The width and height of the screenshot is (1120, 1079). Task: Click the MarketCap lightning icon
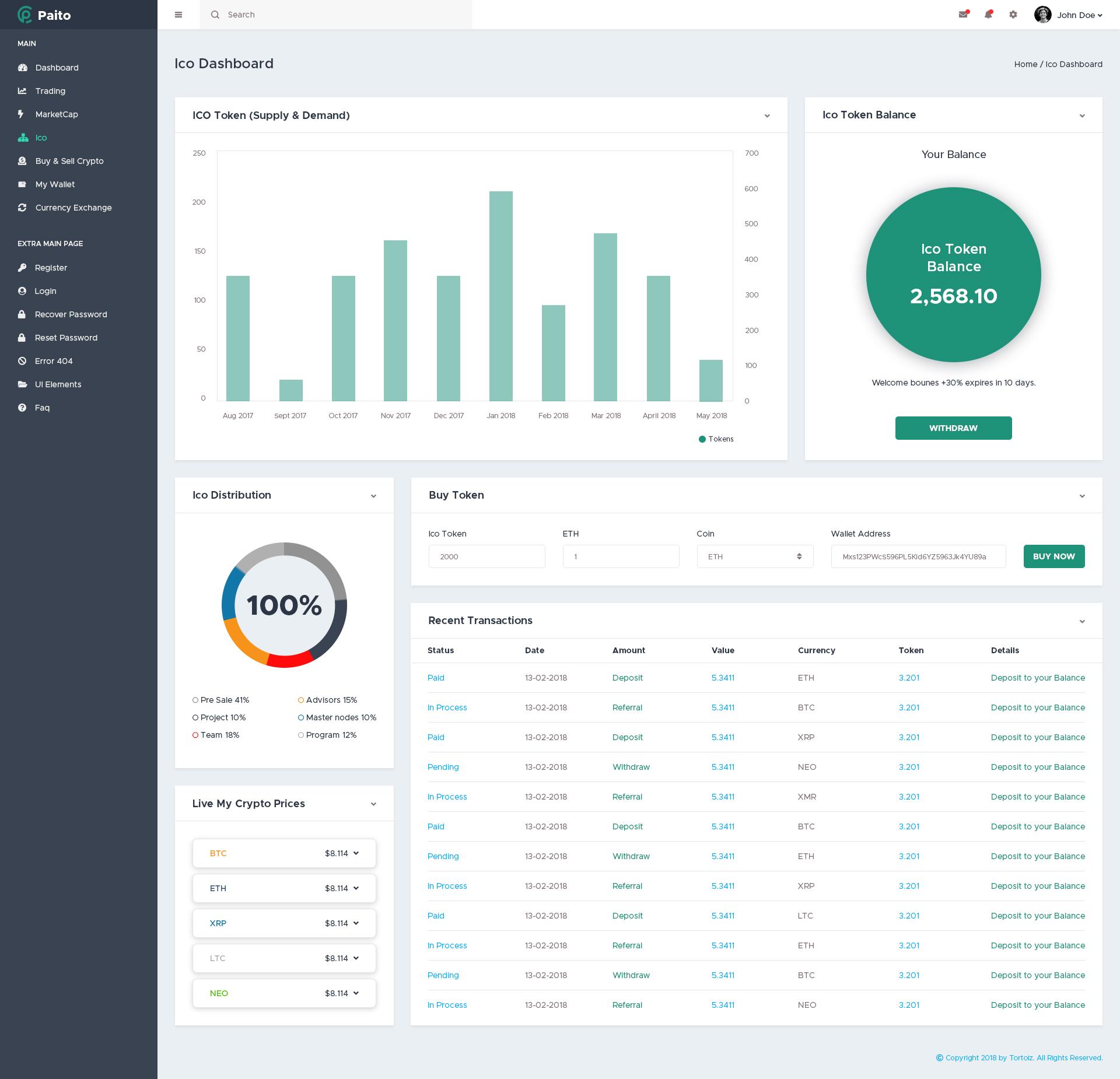point(22,114)
